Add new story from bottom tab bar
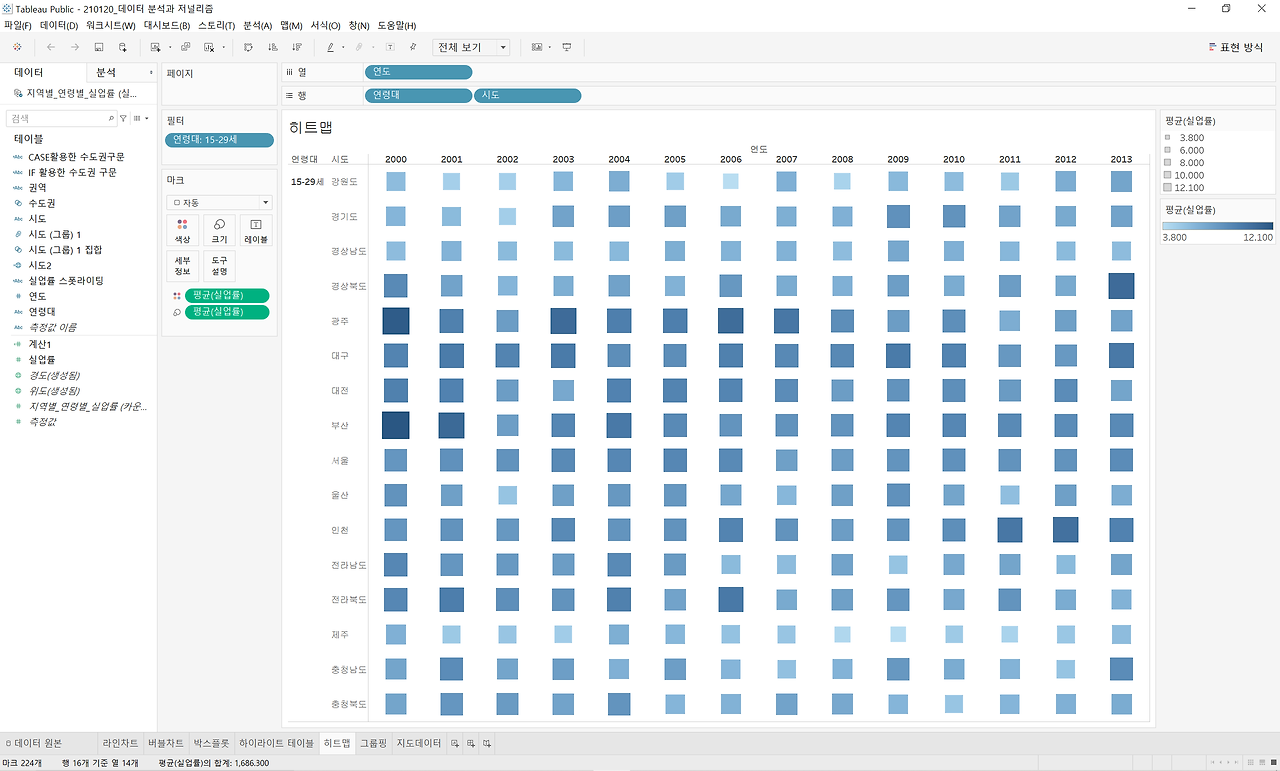 pyautogui.click(x=487, y=743)
